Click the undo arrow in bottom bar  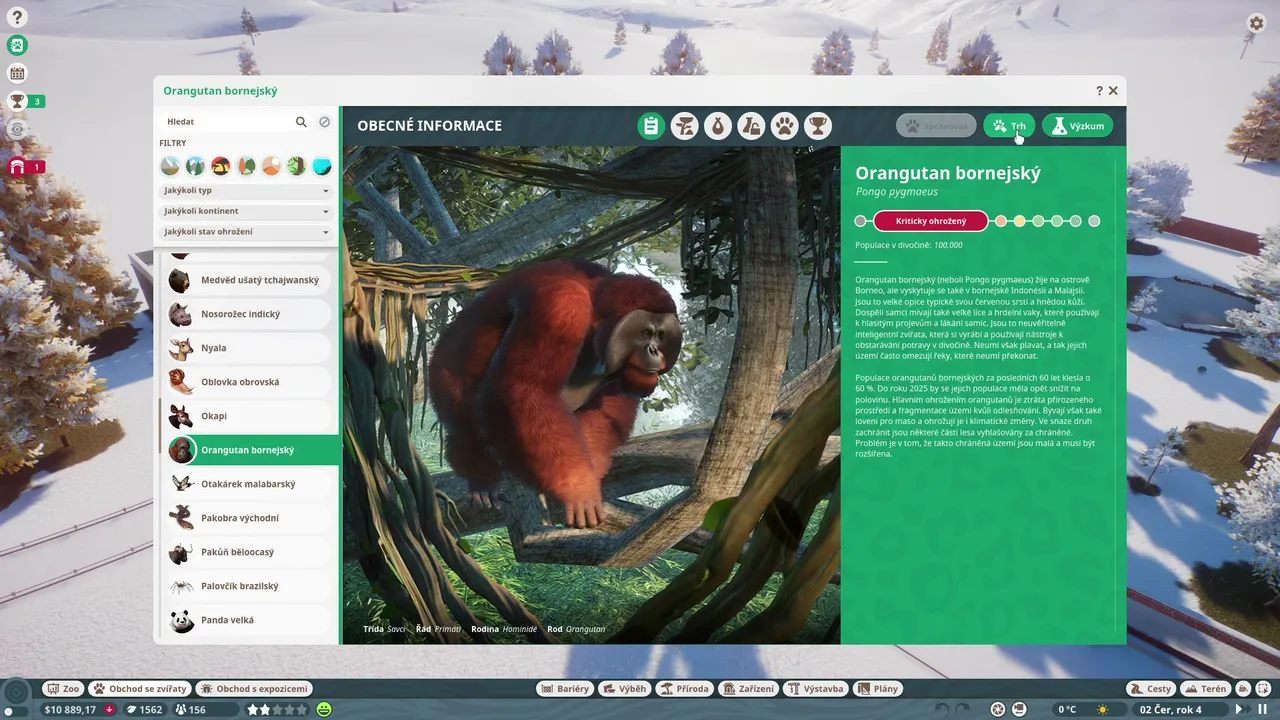click(x=941, y=709)
